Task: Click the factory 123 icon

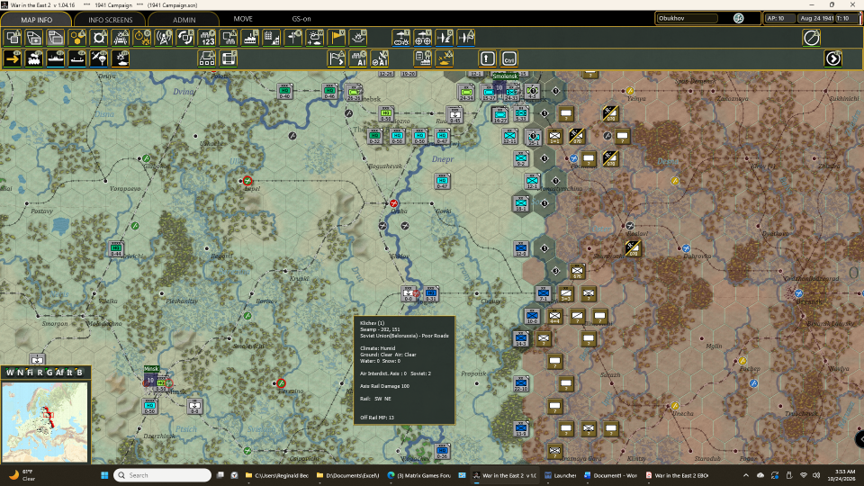Action: point(207,37)
